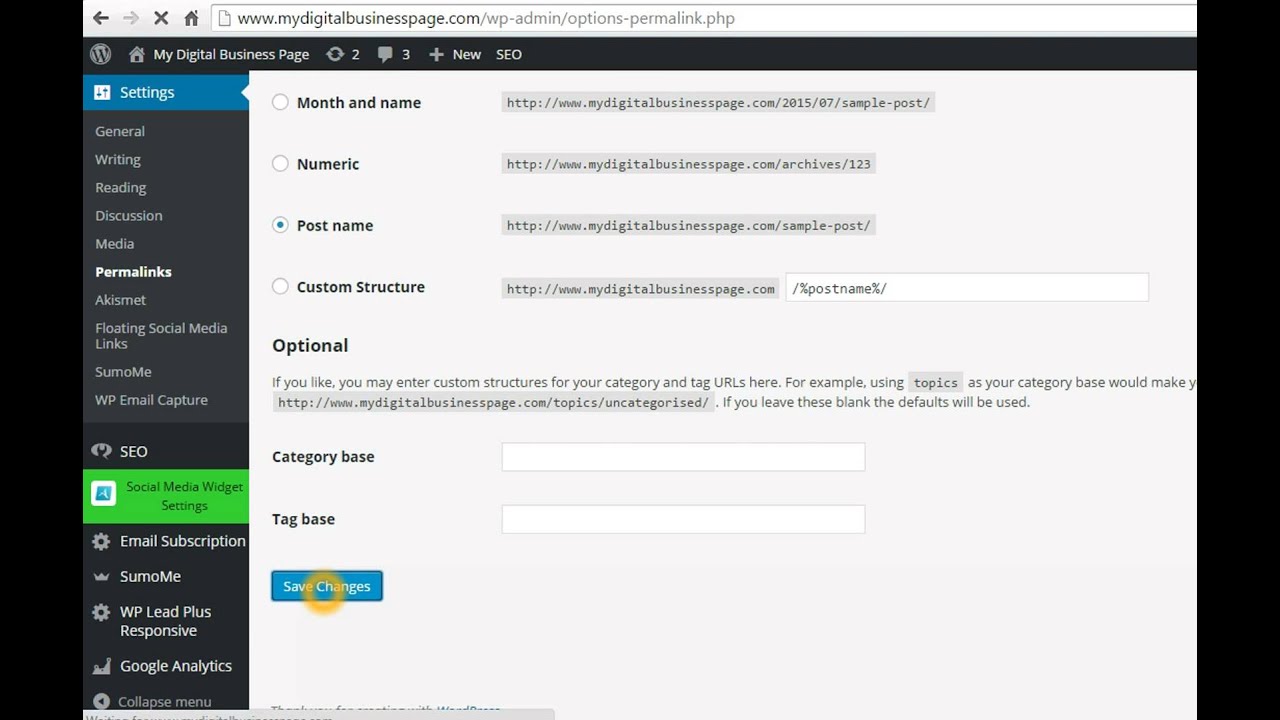Click the browser address bar URL
Screen dimensions: 1280x720
pyautogui.click(x=486, y=18)
